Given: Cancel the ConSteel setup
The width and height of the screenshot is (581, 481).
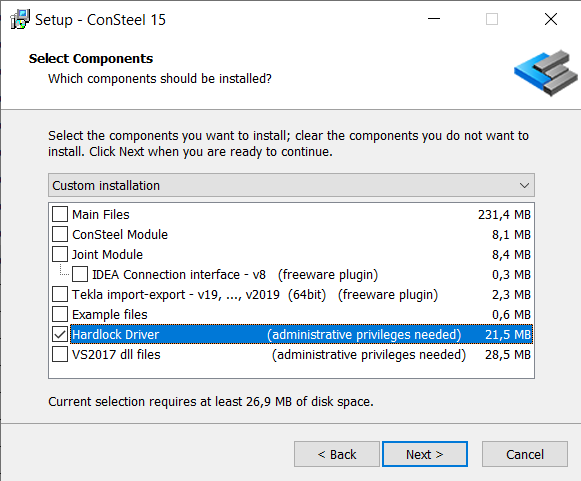Looking at the screenshot, I should [x=525, y=454].
